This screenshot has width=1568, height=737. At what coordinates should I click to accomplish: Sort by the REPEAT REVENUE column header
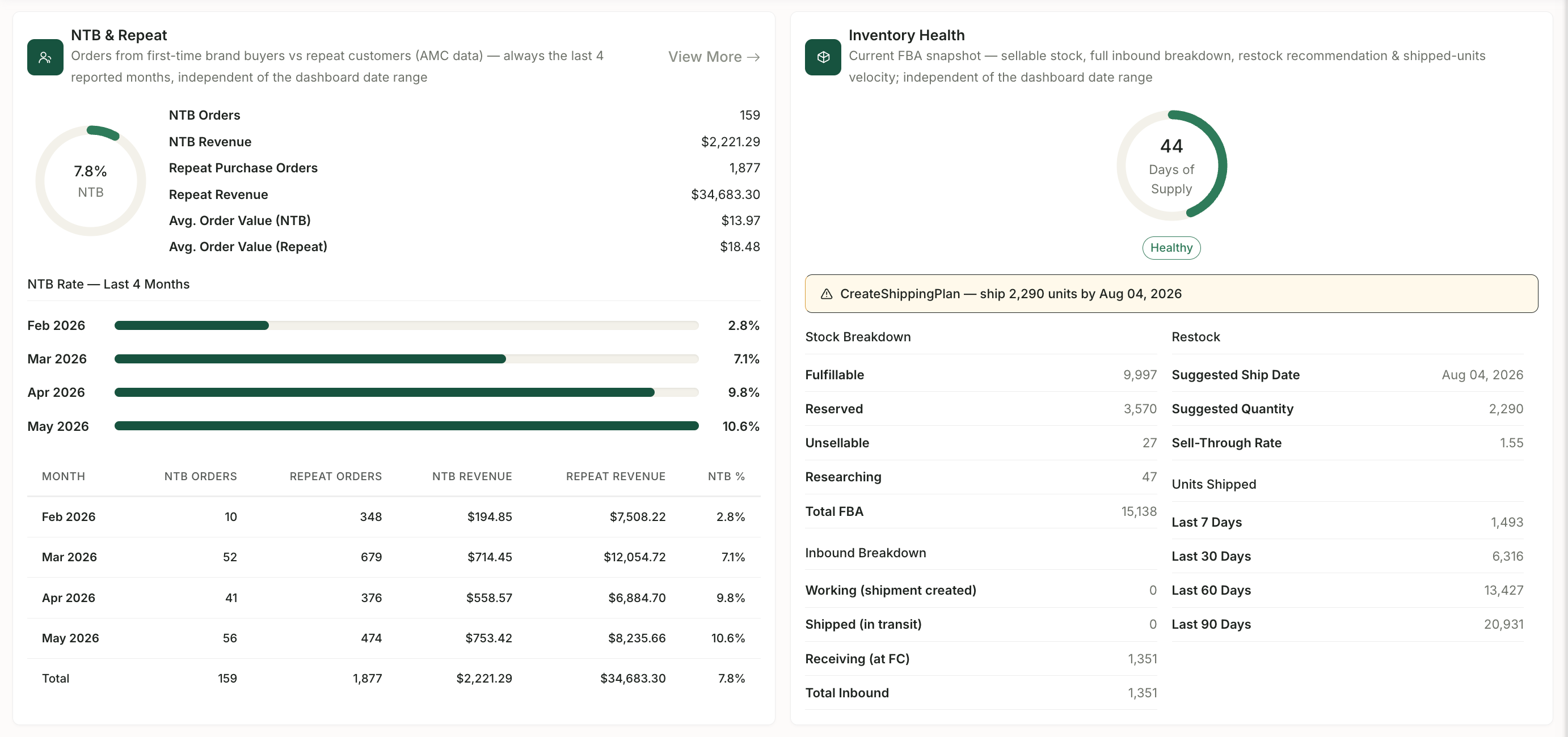point(616,477)
